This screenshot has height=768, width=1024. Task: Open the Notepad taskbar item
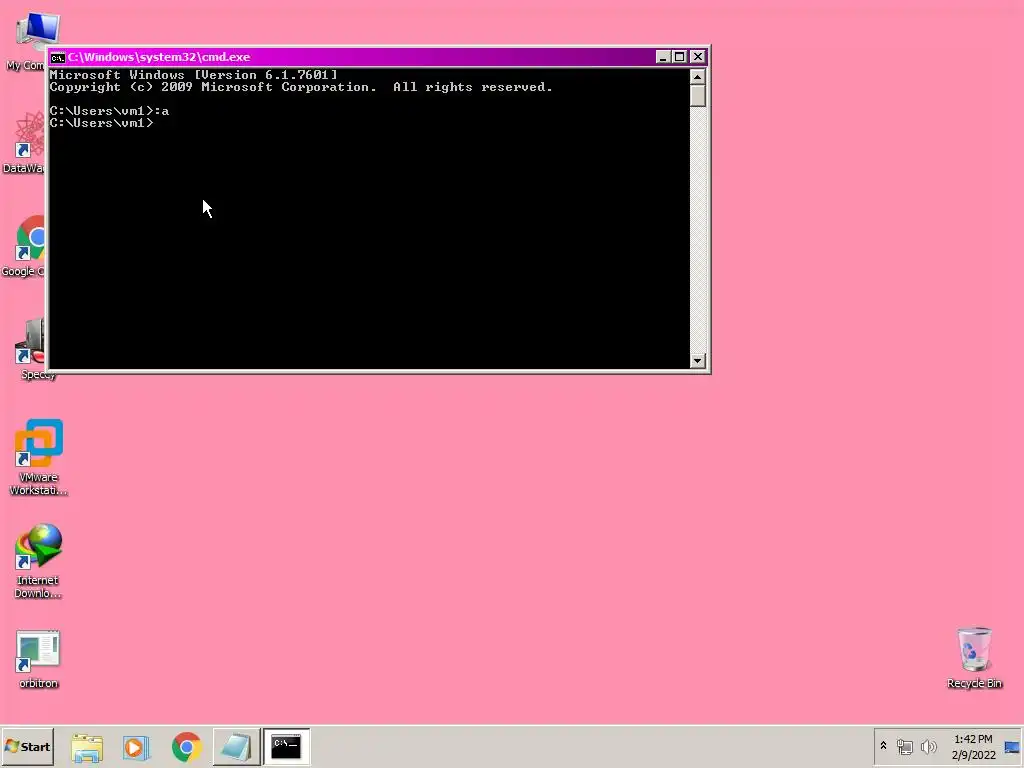[x=236, y=747]
